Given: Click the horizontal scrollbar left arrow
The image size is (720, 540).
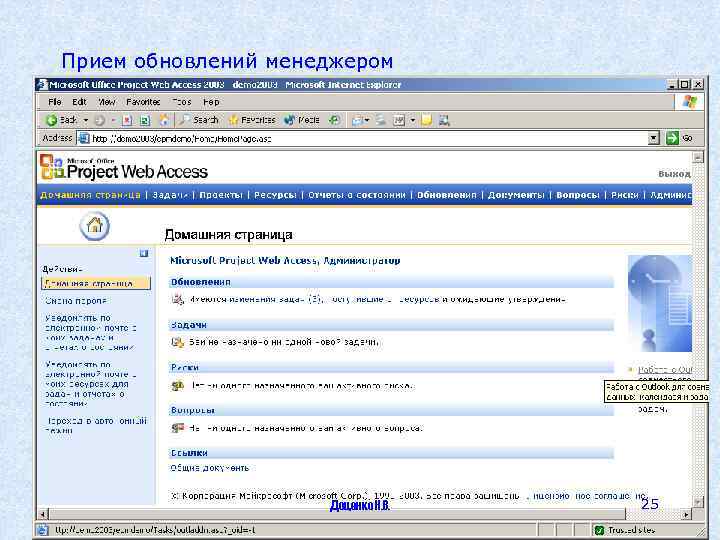Looking at the screenshot, I should click(43, 514).
